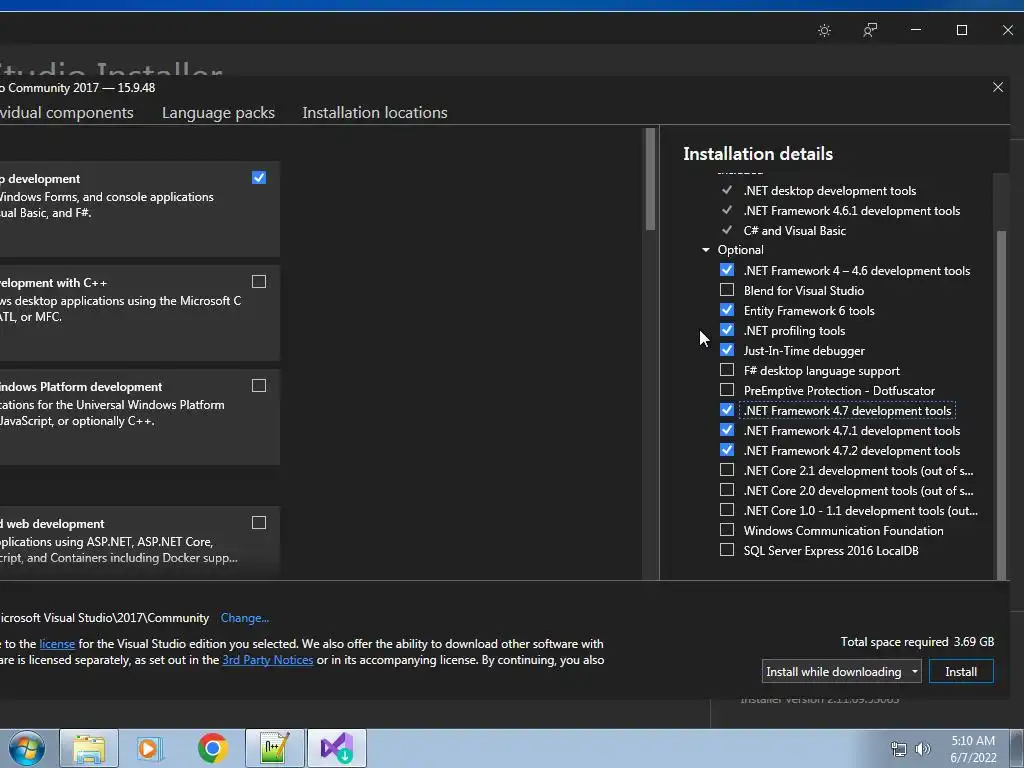
Task: Switch to Language packs tab
Action: click(218, 112)
